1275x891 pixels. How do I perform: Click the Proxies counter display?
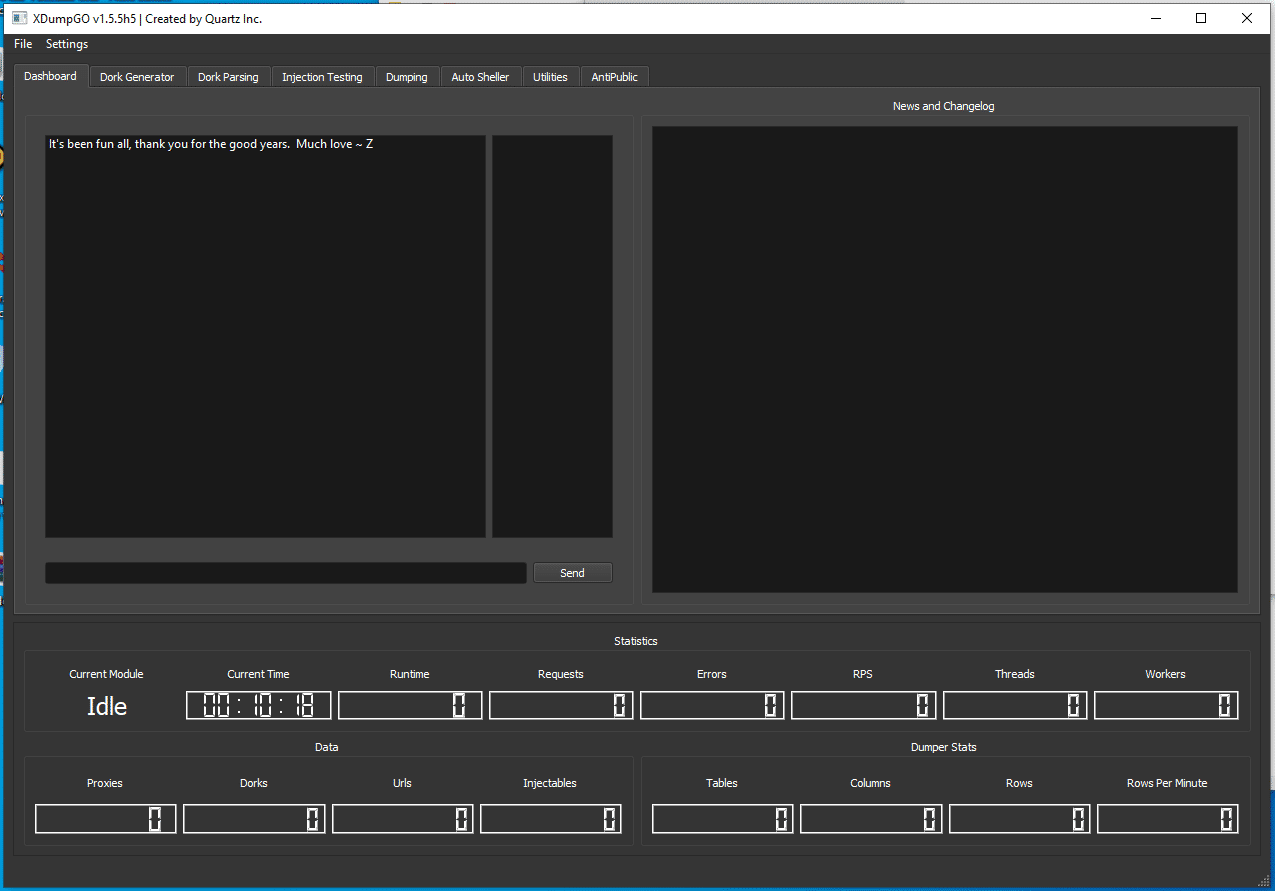point(105,819)
